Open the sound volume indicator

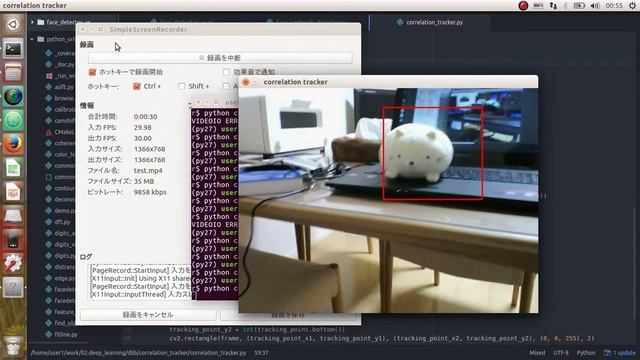tap(595, 5)
